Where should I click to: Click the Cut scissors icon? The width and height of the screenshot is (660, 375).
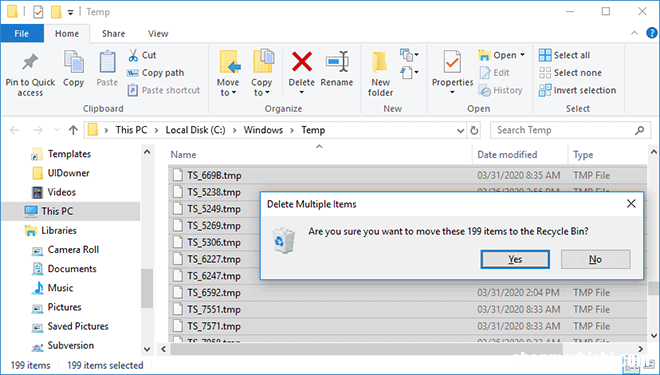(133, 55)
